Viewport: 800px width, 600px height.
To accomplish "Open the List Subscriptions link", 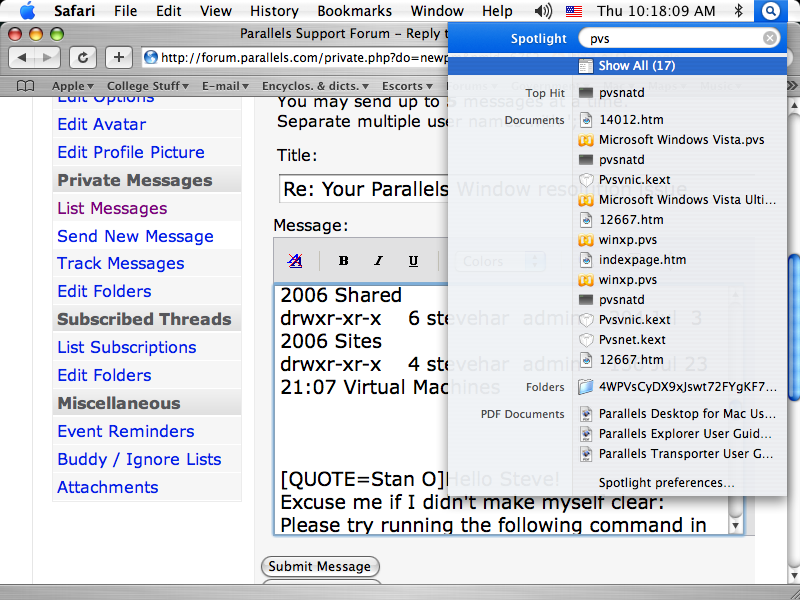I will 127,347.
